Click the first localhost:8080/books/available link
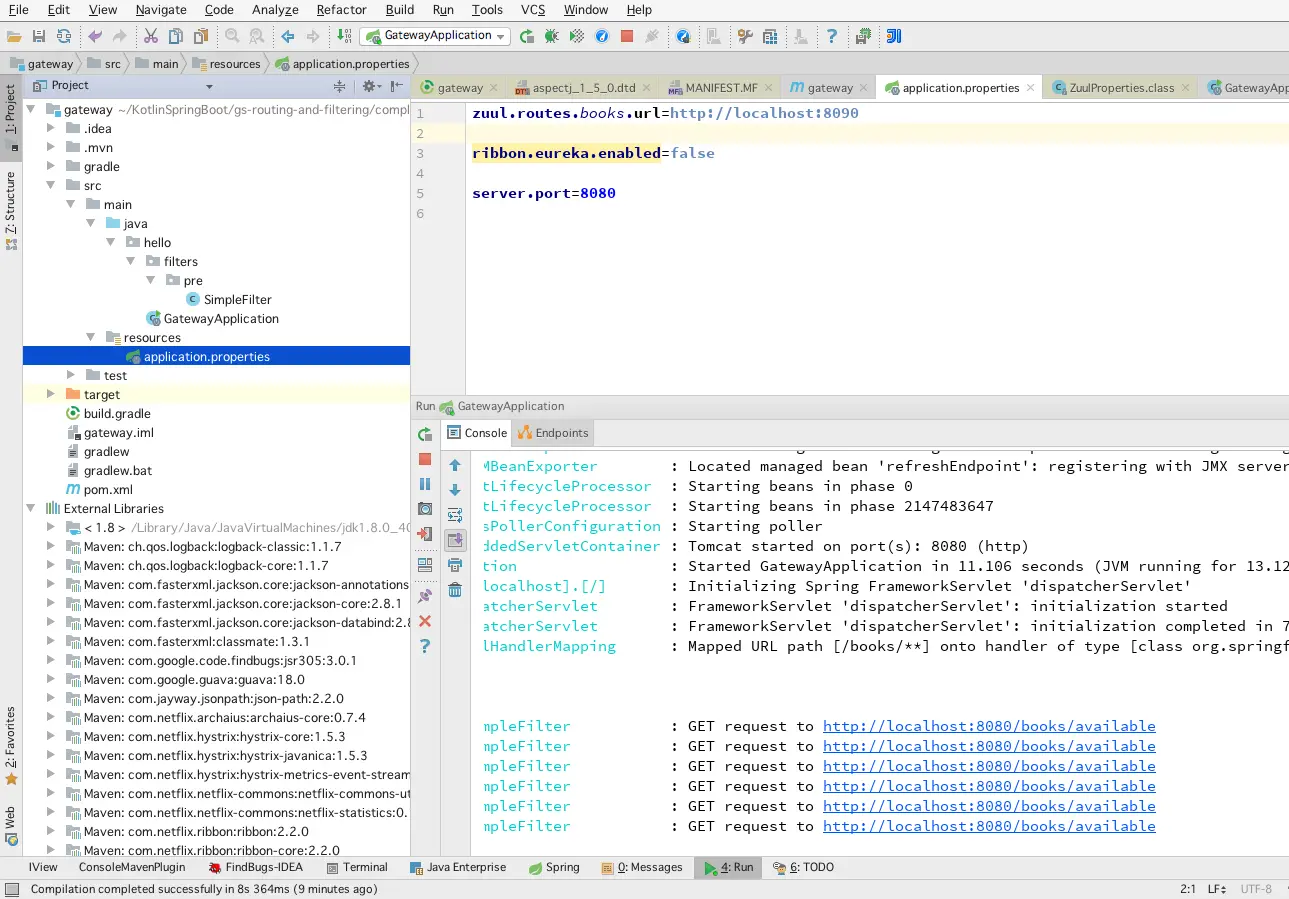The image size is (1289, 899). pyautogui.click(x=988, y=726)
